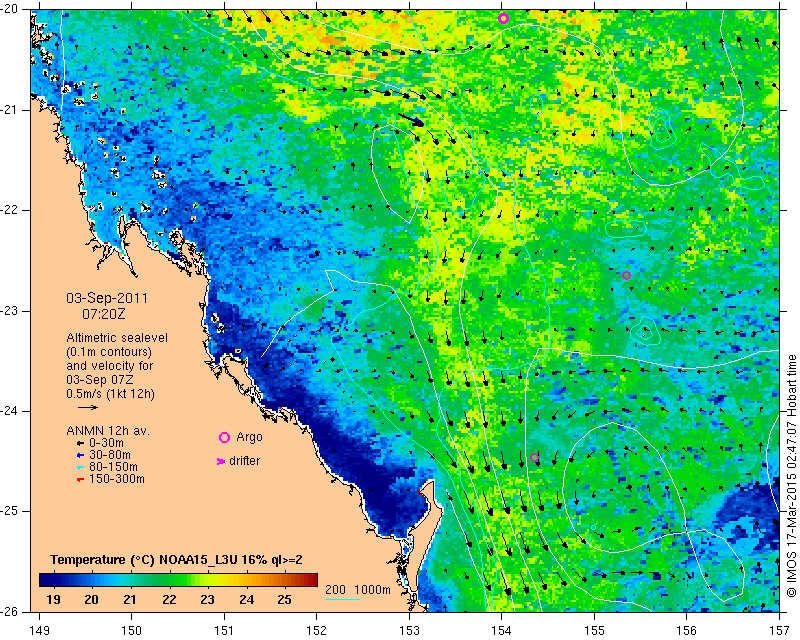Screen dimensions: 800x640
Task: Click the red 150-300m arrow legend icon
Action: tap(80, 479)
